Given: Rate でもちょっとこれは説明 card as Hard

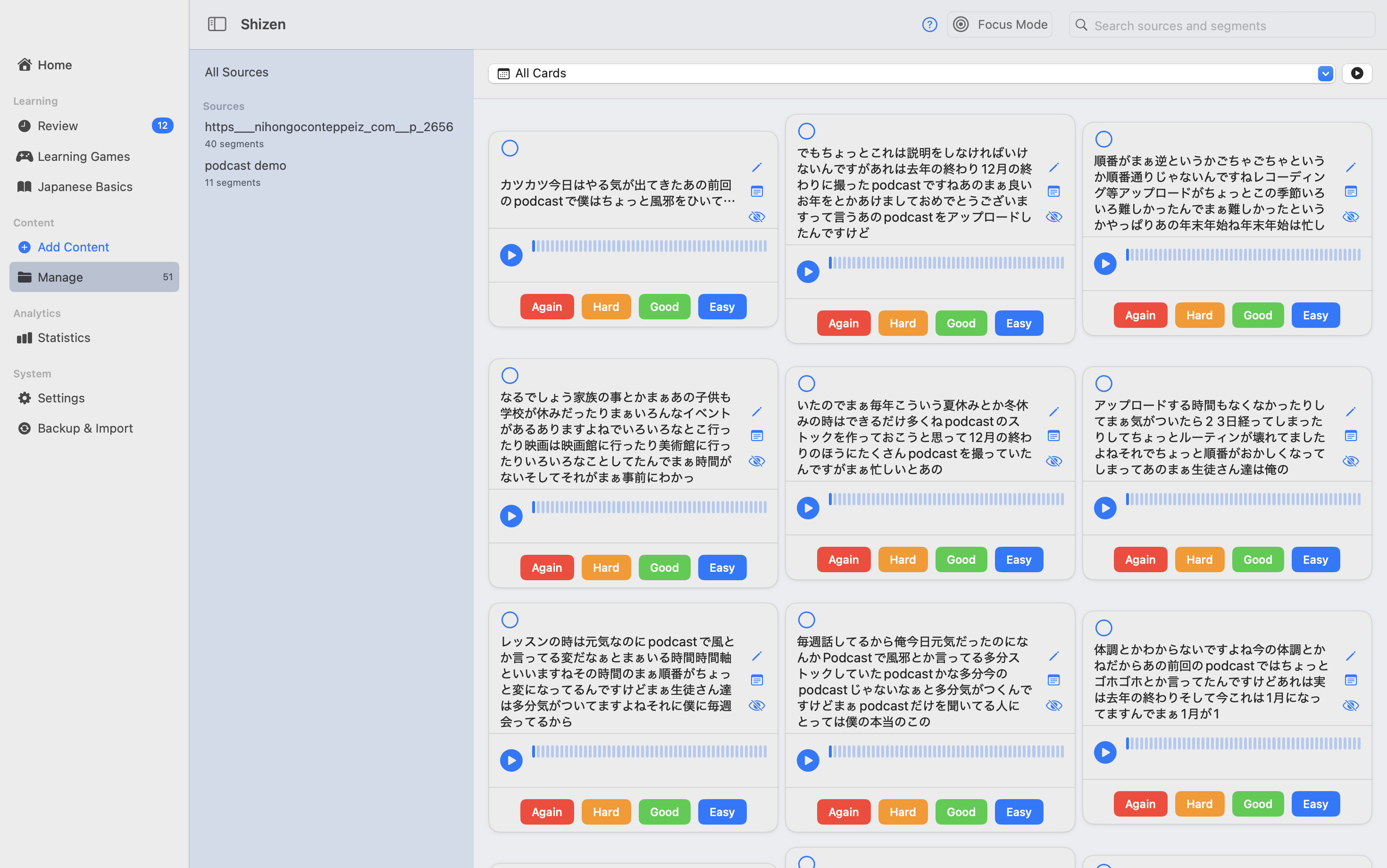Looking at the screenshot, I should pos(902,323).
